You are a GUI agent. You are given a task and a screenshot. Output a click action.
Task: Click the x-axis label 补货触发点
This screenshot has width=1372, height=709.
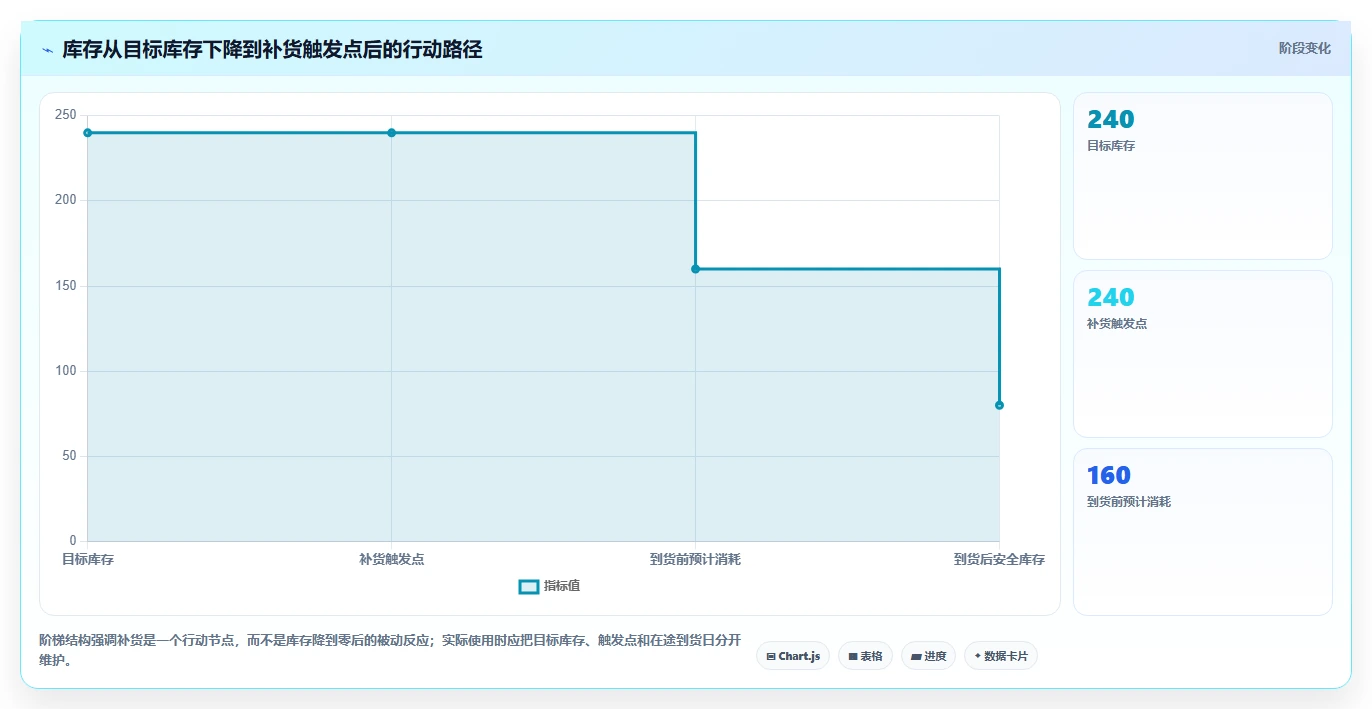tap(392, 560)
